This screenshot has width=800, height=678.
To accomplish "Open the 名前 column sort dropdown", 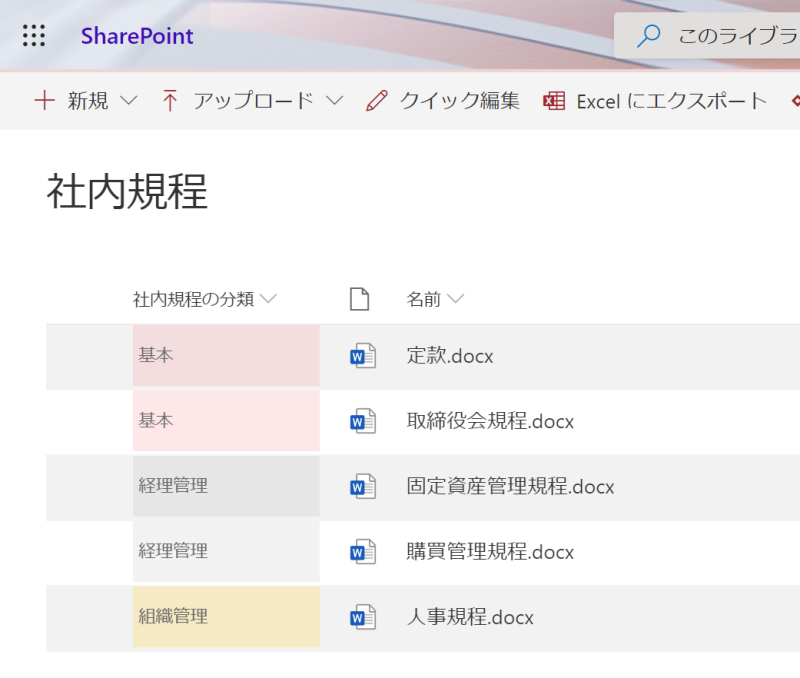I will pos(456,298).
